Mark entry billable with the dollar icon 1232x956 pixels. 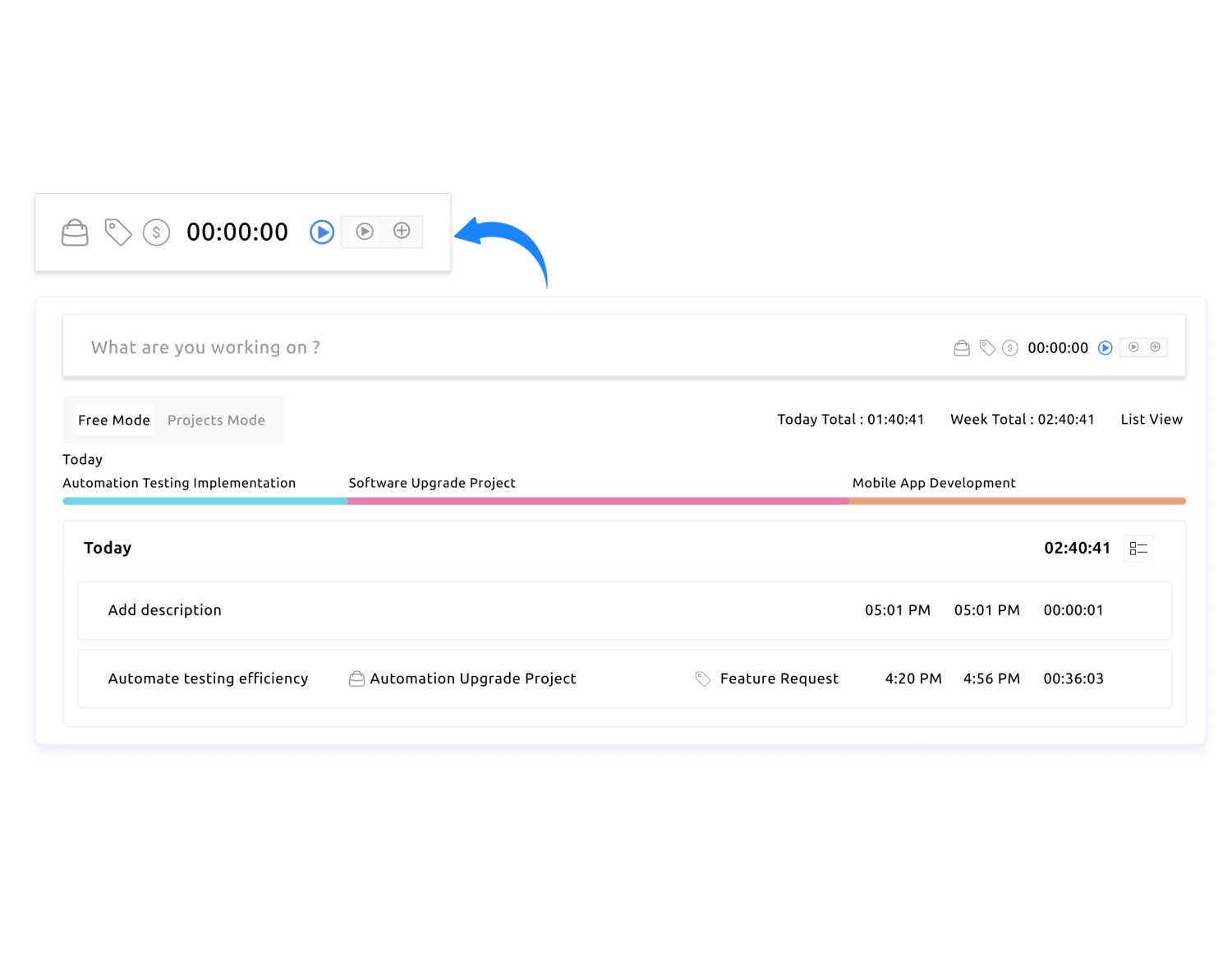pos(156,232)
